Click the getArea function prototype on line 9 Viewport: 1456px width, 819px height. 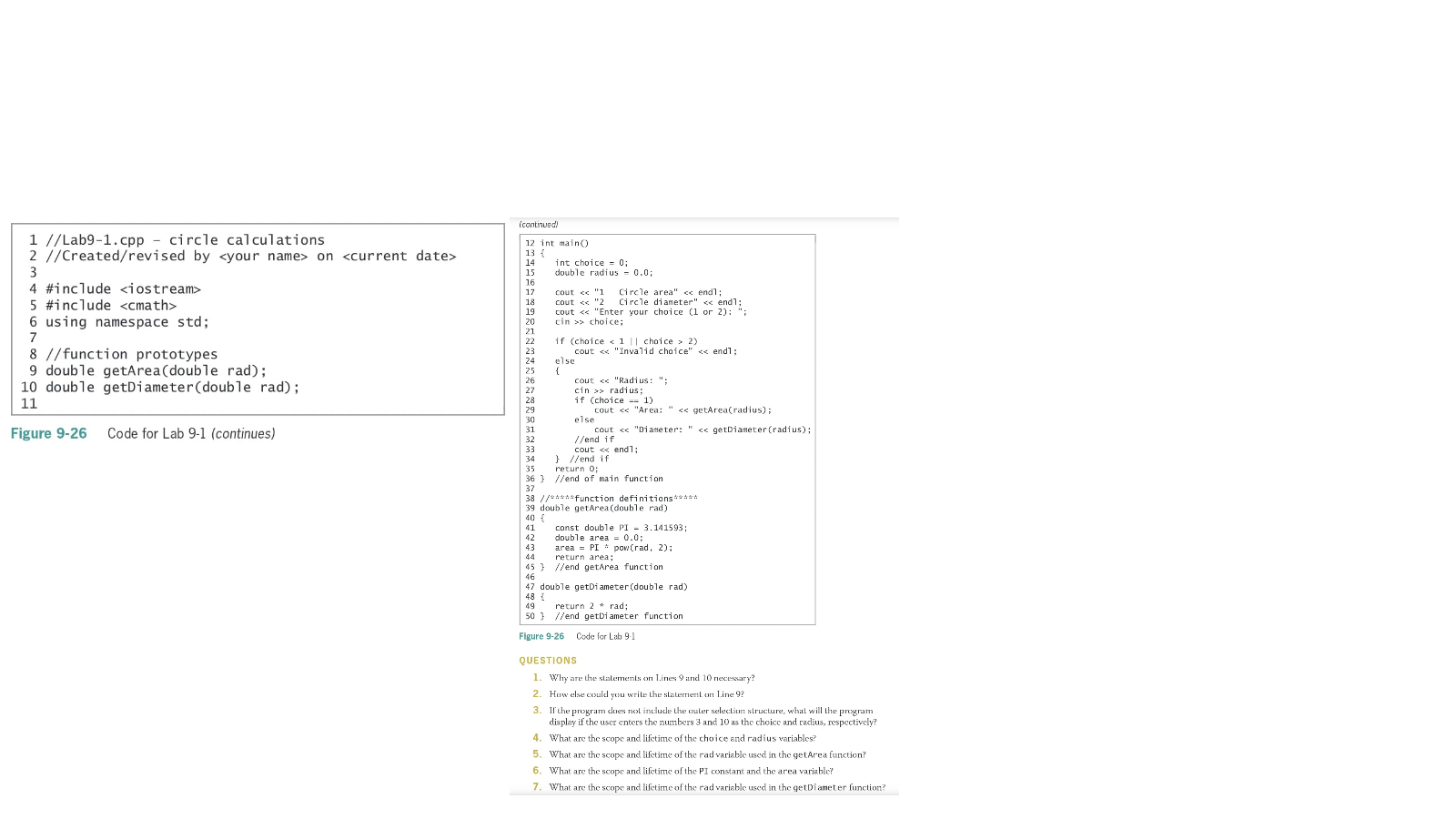155,370
